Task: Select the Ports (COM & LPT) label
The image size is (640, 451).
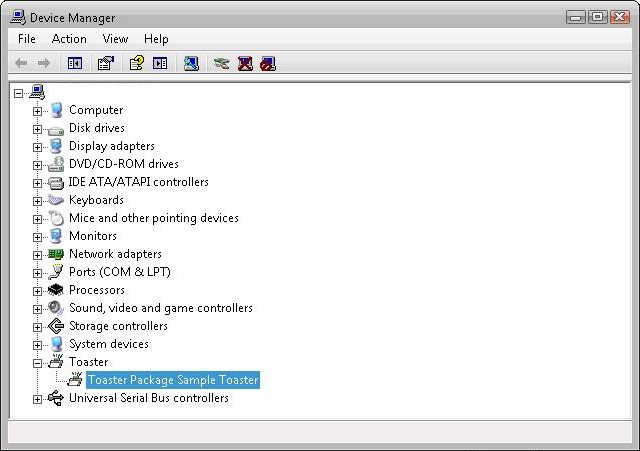Action: (x=120, y=272)
